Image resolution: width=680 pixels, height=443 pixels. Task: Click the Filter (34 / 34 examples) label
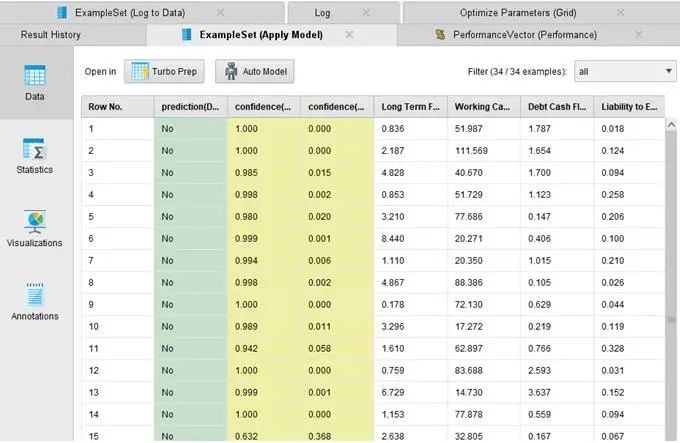tap(517, 72)
